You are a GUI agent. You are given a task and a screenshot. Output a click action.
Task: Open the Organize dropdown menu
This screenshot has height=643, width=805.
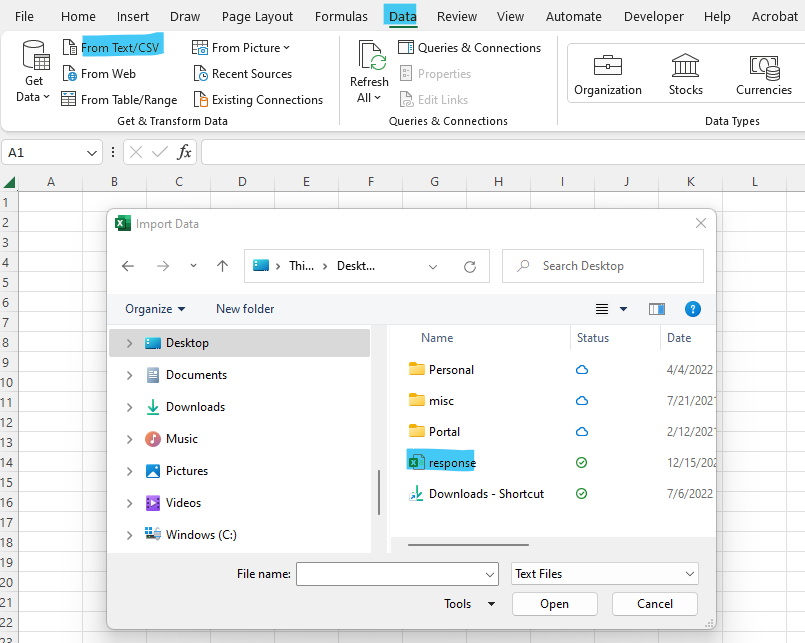[155, 309]
